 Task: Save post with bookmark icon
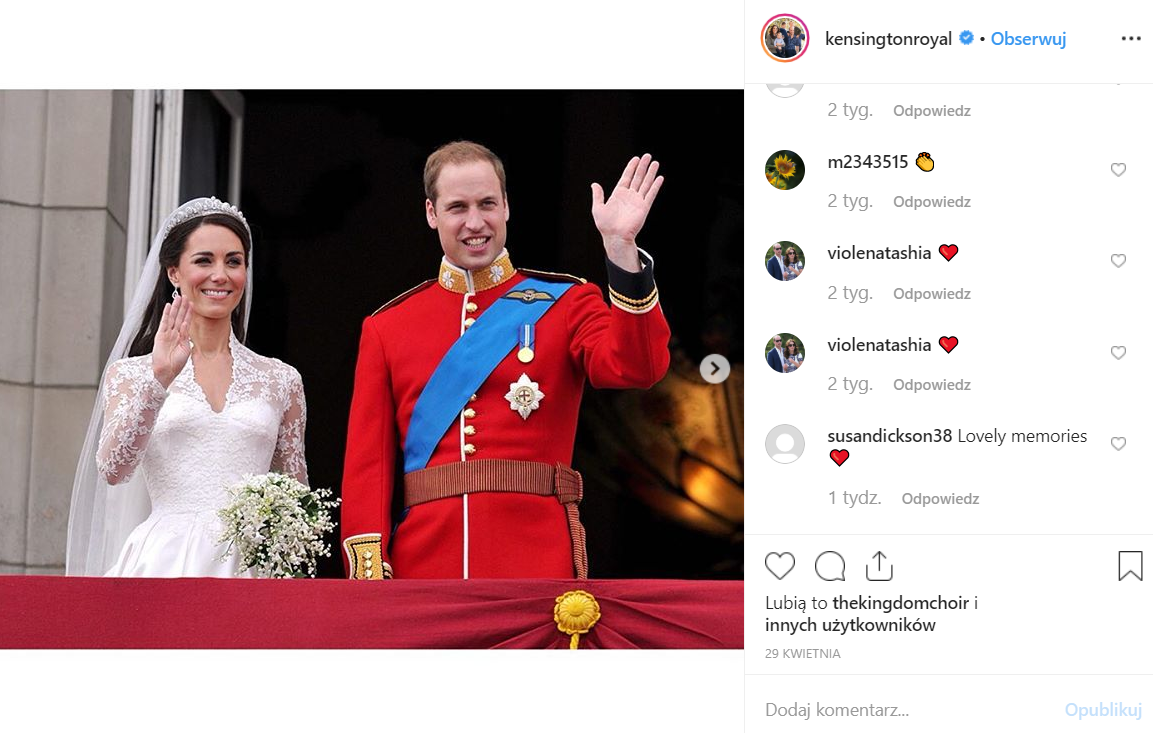[x=1130, y=565]
